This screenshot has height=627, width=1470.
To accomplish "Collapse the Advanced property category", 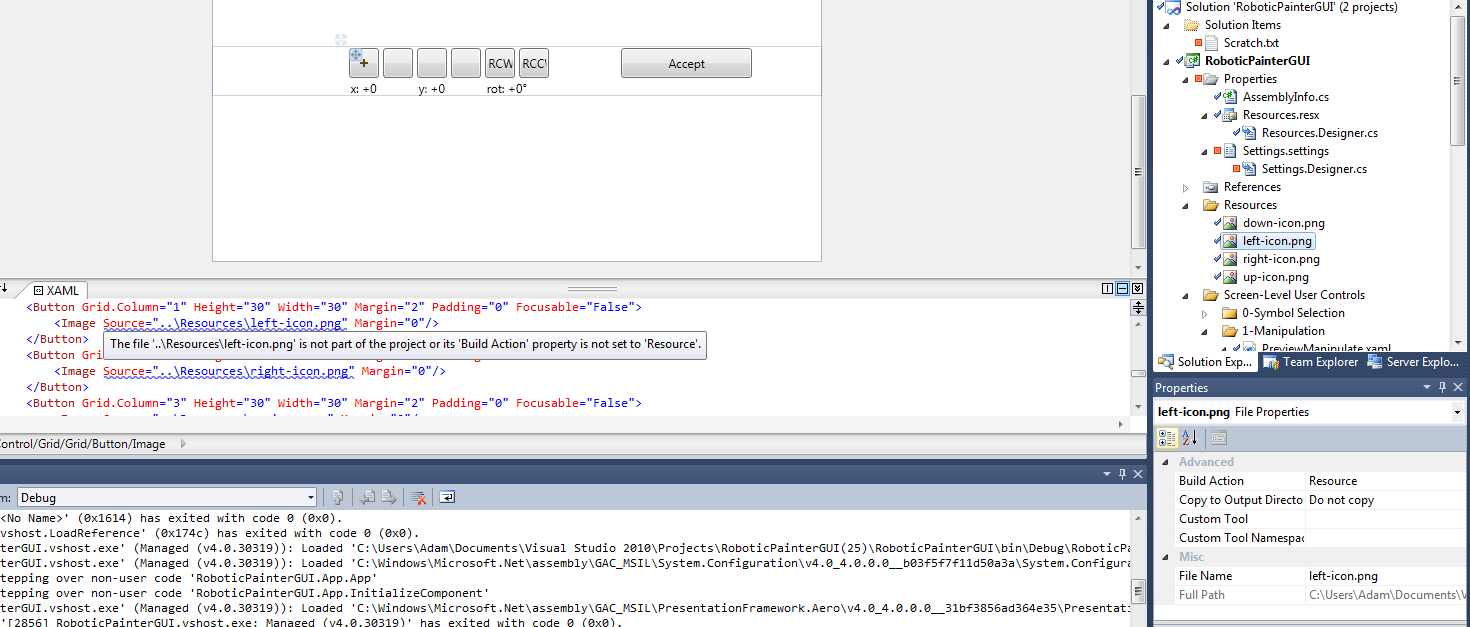I will [1163, 462].
